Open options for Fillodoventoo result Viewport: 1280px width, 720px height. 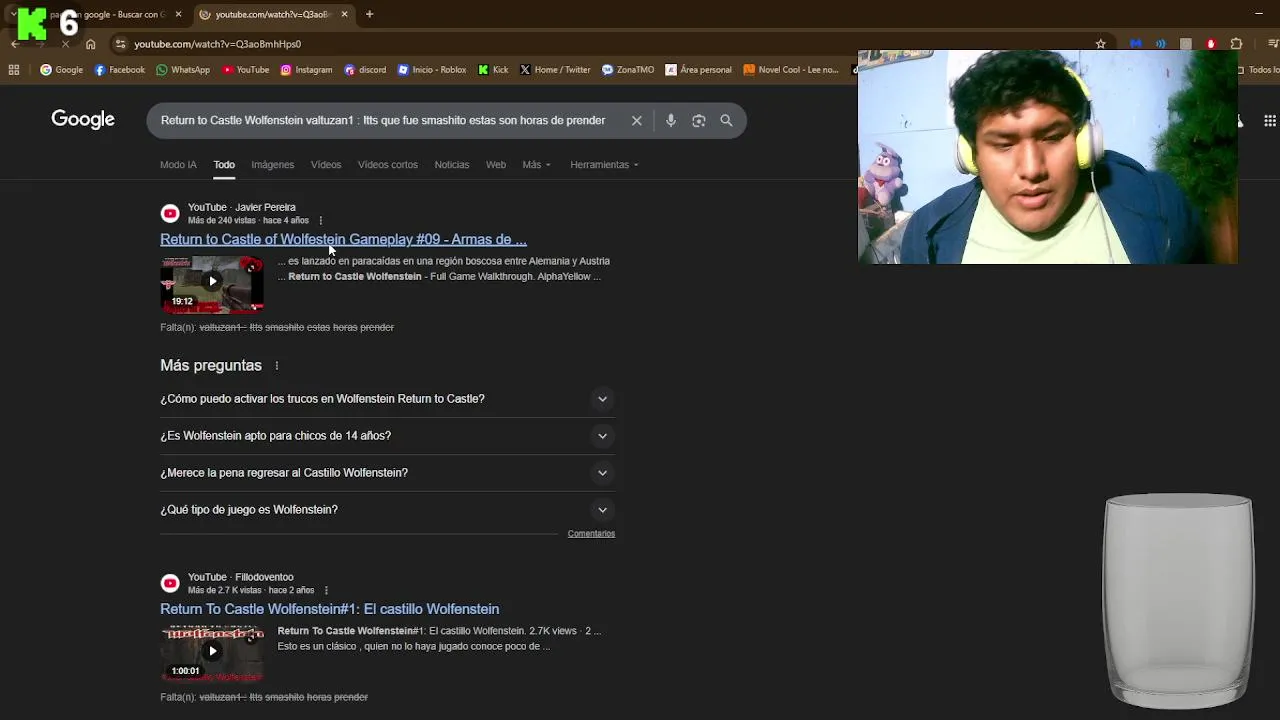326,590
